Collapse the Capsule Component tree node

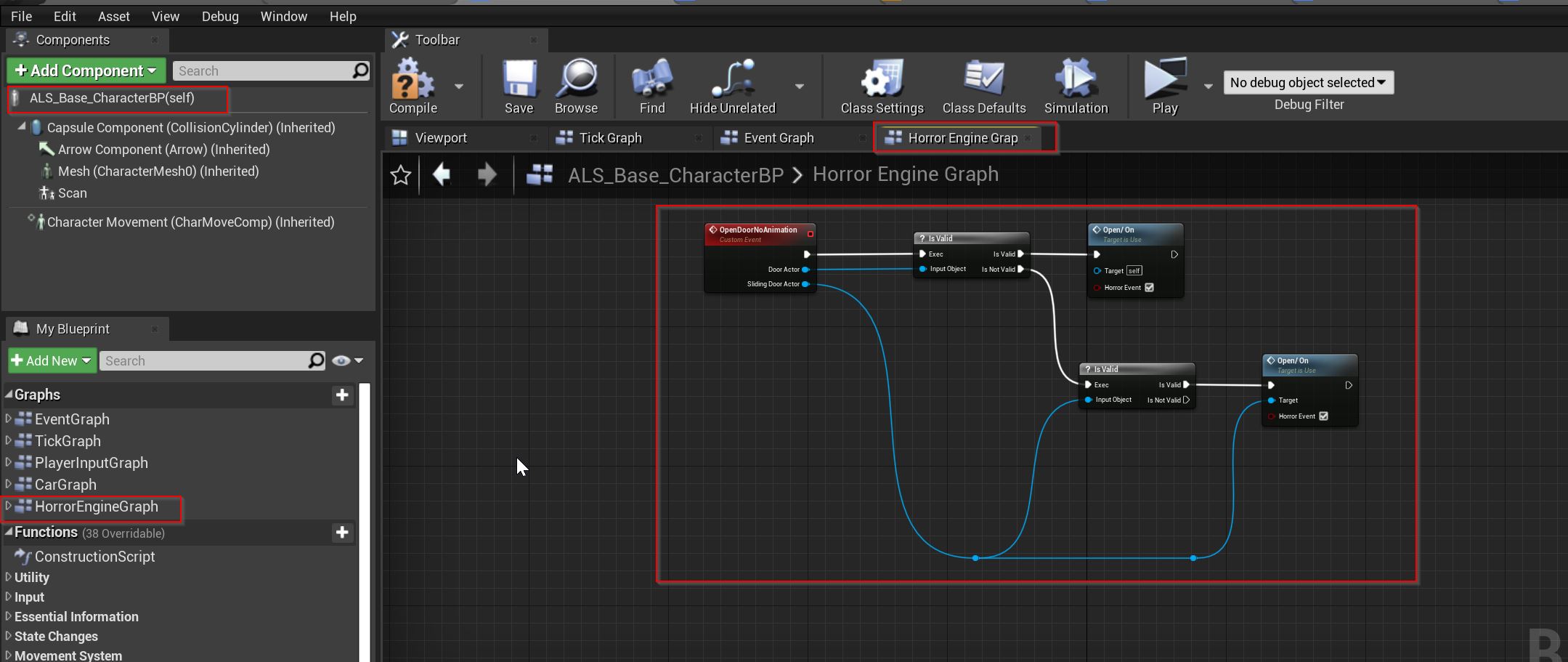pos(22,126)
